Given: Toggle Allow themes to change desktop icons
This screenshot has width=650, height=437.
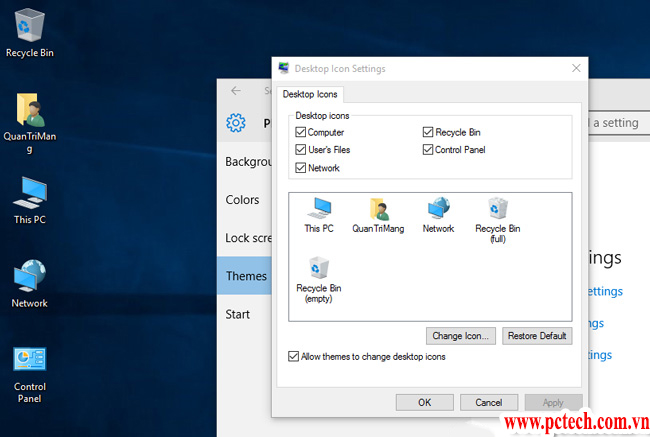Looking at the screenshot, I should pos(293,356).
